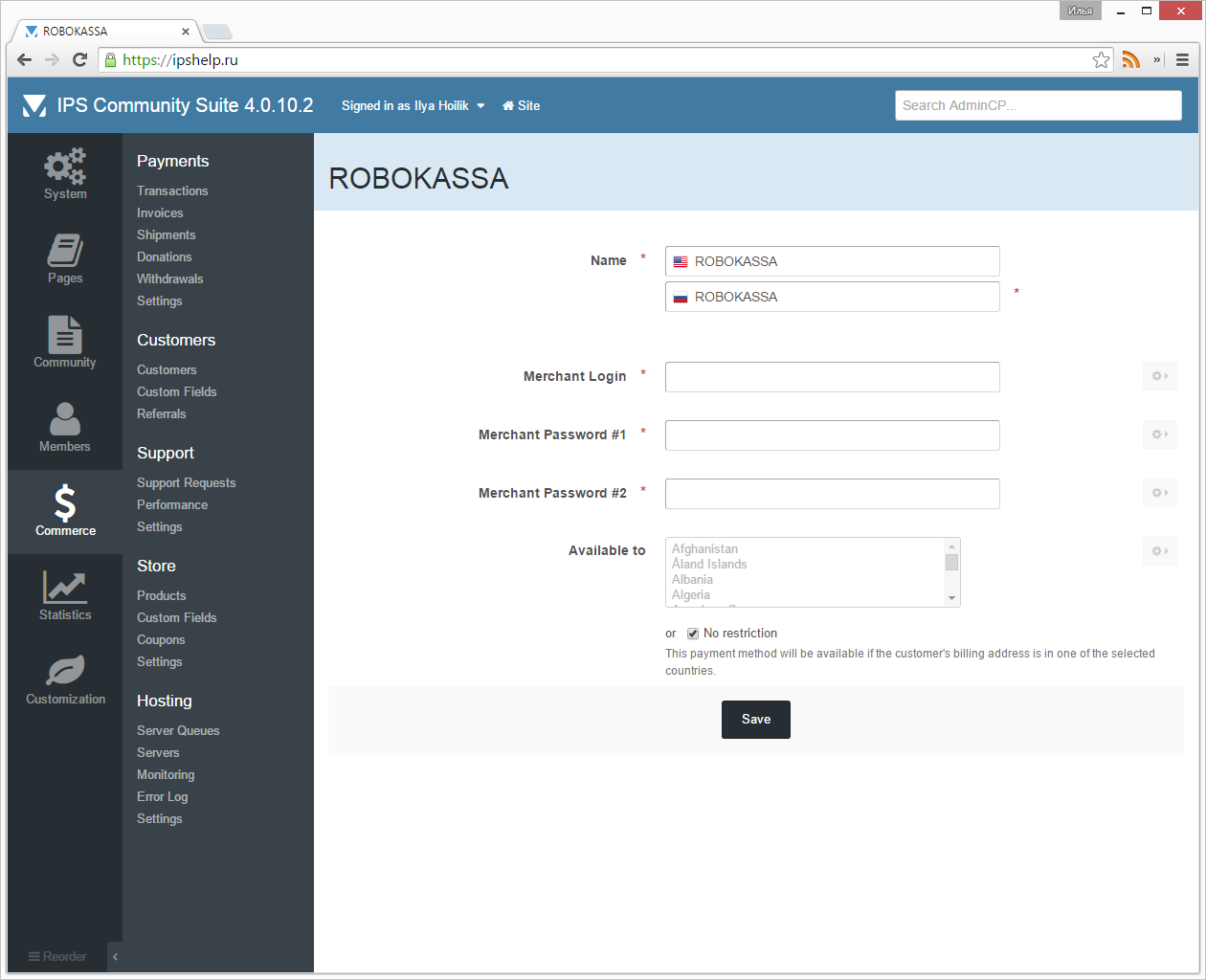1206x980 pixels.
Task: Click the English Name input field
Action: click(x=833, y=261)
